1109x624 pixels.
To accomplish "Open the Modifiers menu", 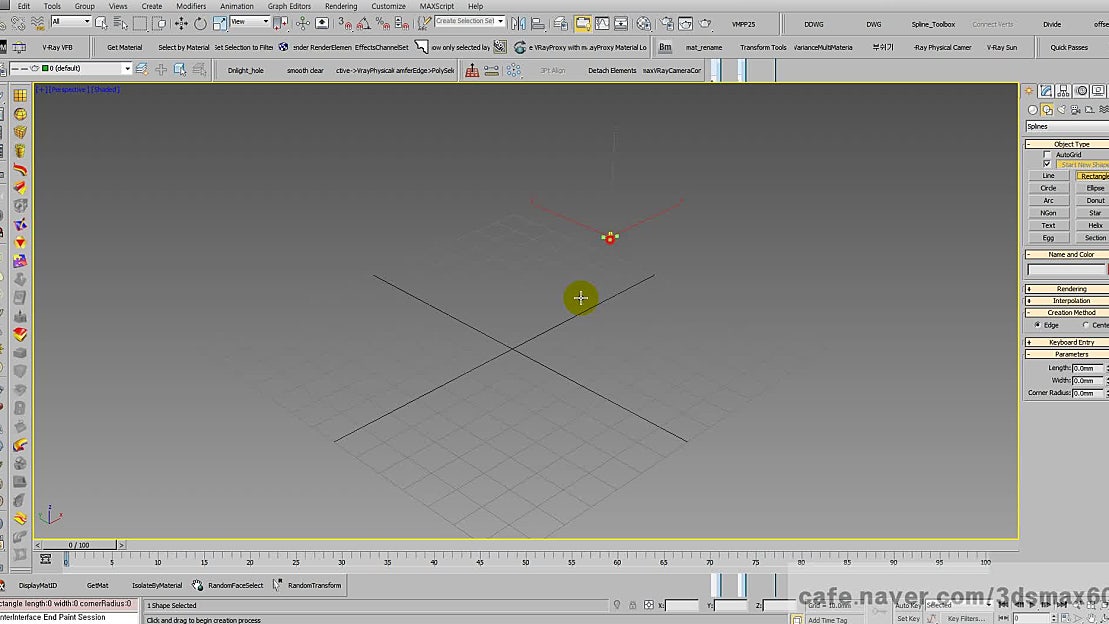I will (191, 6).
